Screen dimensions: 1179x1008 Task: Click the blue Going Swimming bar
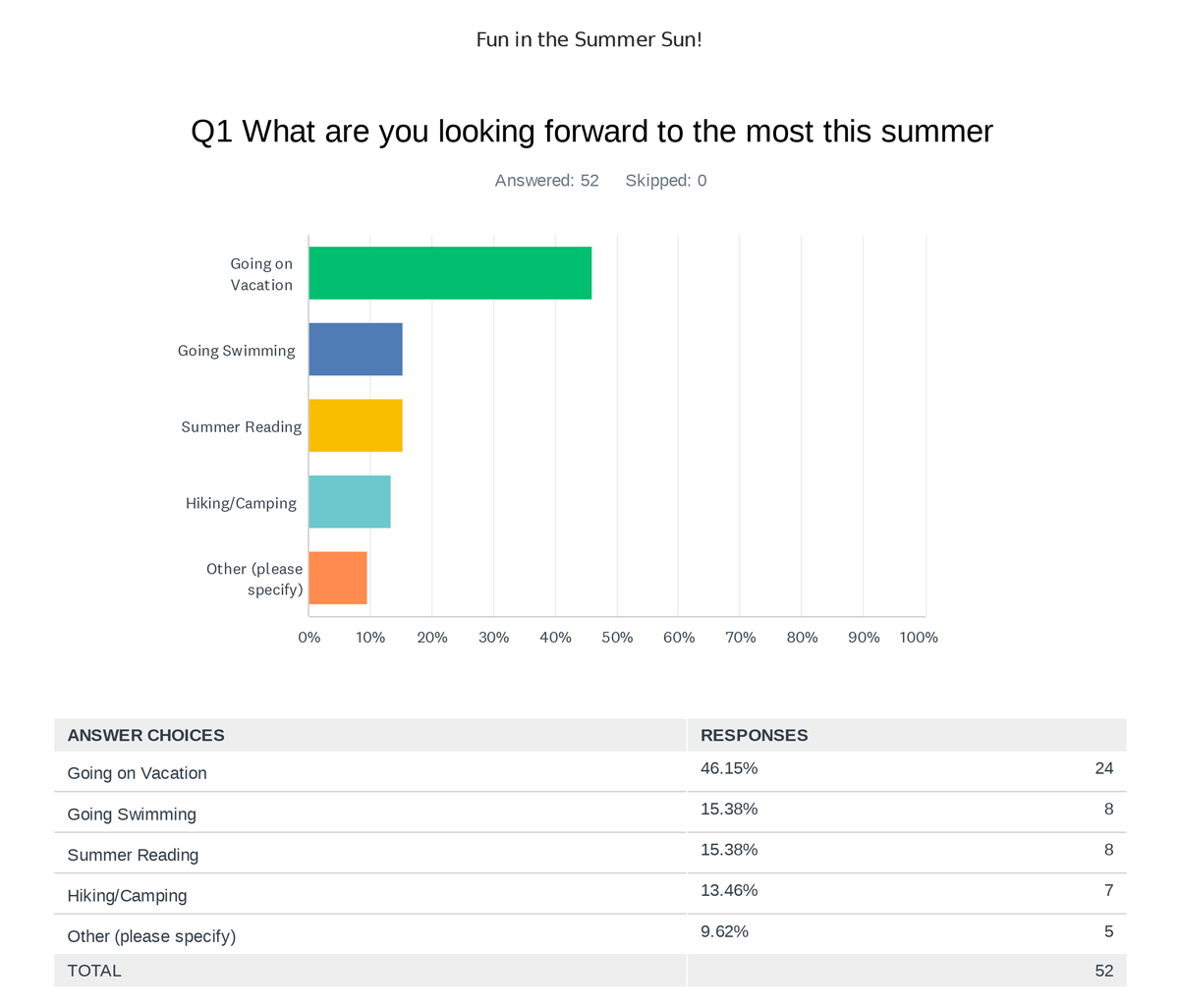(356, 349)
